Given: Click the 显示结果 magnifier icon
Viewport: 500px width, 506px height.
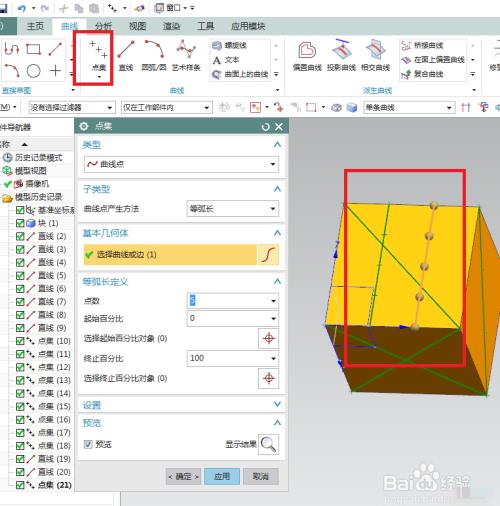Looking at the screenshot, I should pos(269,444).
